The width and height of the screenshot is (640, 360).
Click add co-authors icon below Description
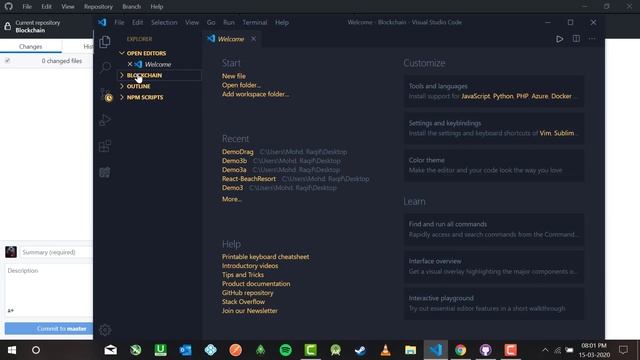(x=11, y=311)
